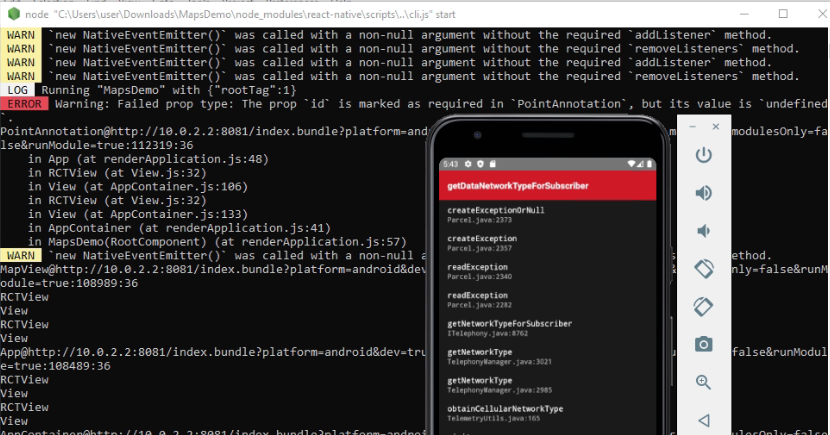
Task: Rotate emulator right using rotate icon
Action: point(703,306)
